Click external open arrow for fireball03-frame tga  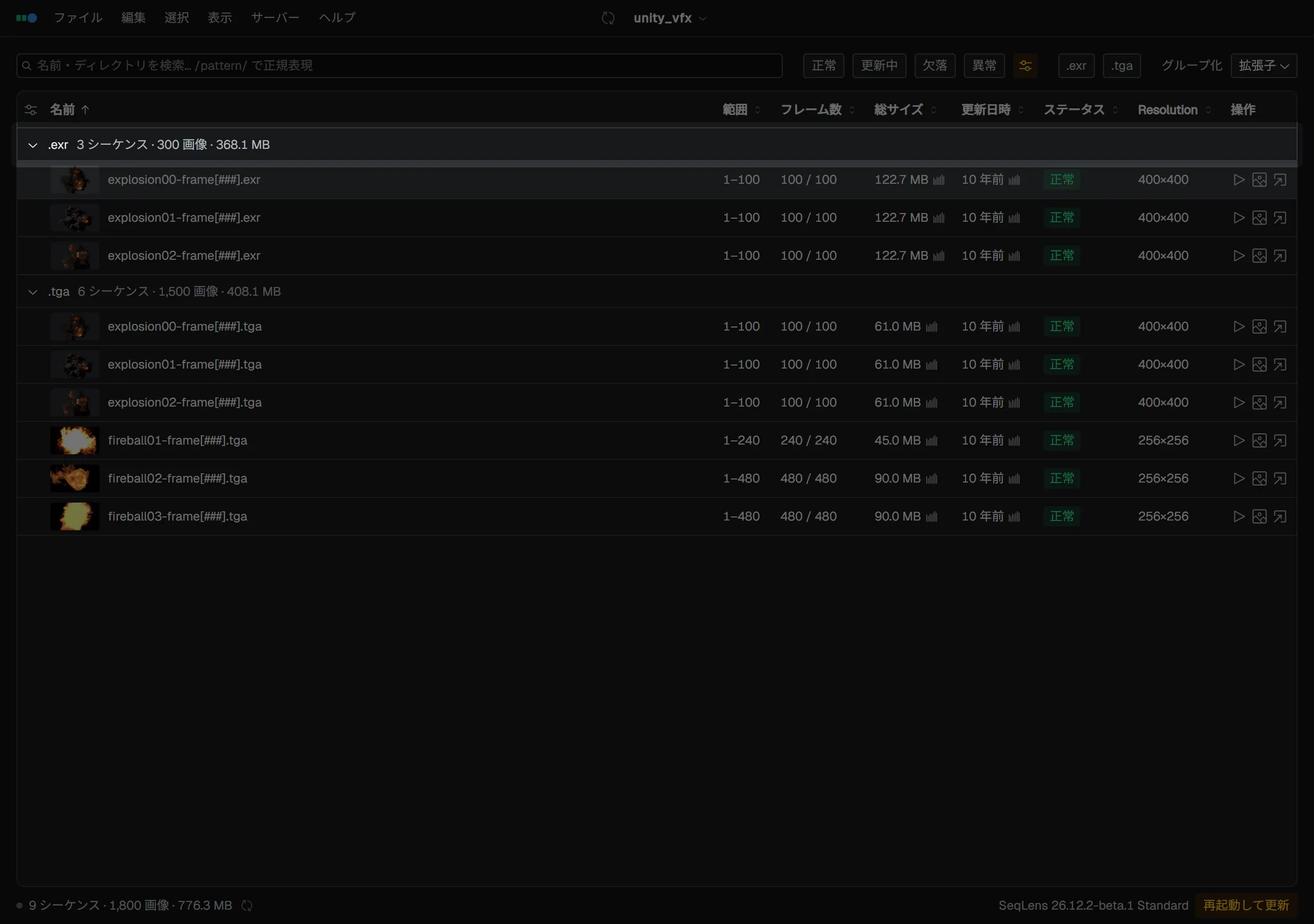(1280, 516)
